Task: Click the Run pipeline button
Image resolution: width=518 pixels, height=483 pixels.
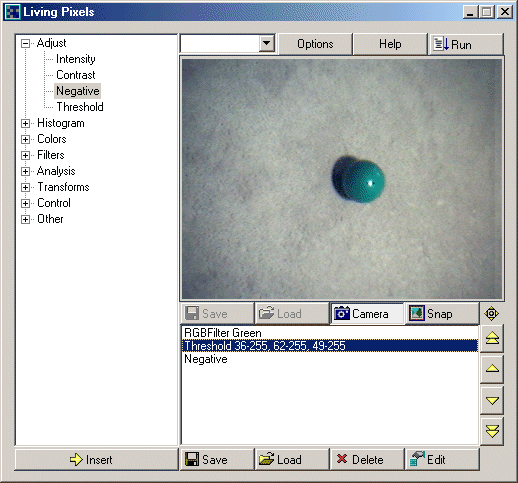Action: (x=465, y=44)
